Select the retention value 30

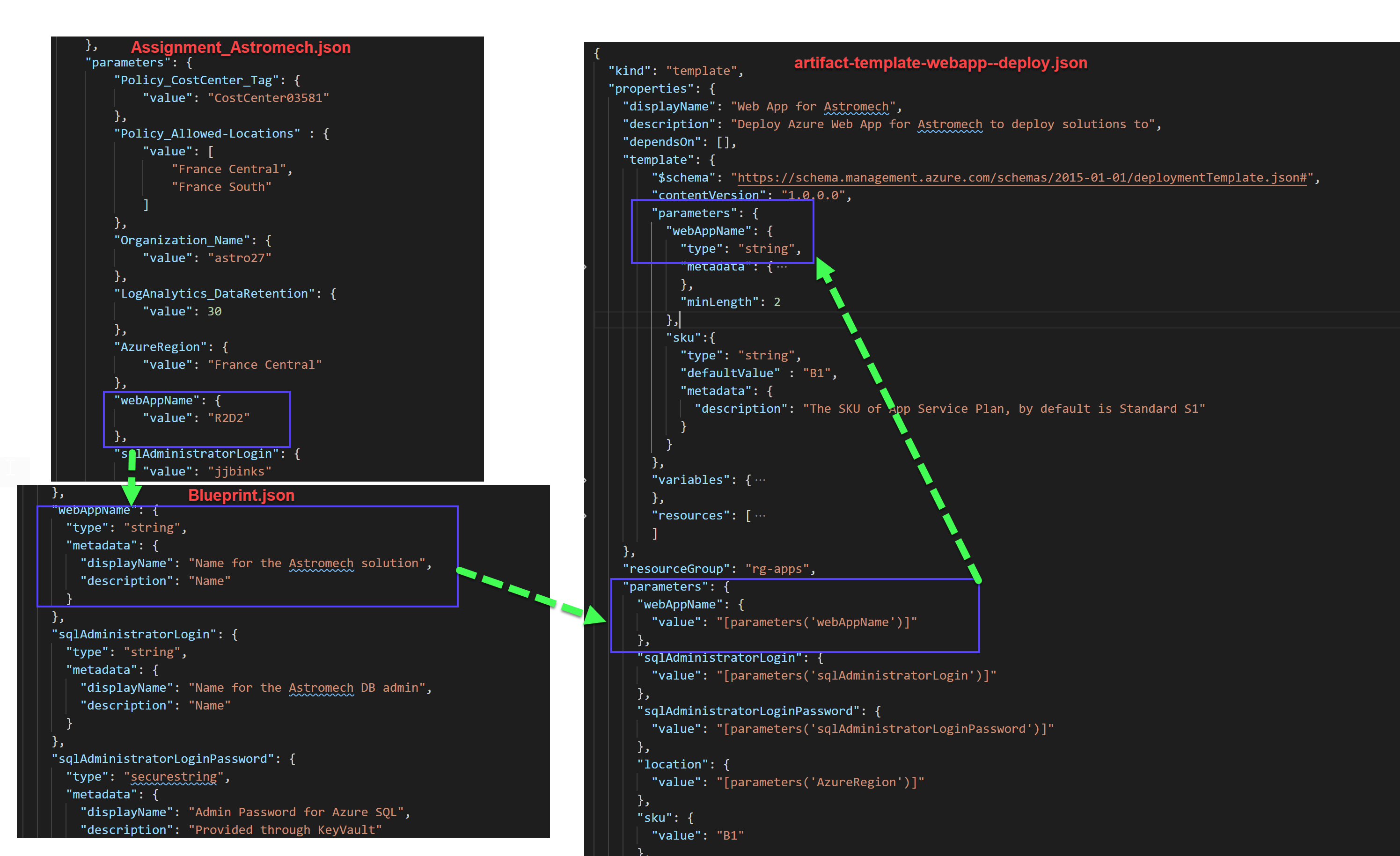[214, 311]
